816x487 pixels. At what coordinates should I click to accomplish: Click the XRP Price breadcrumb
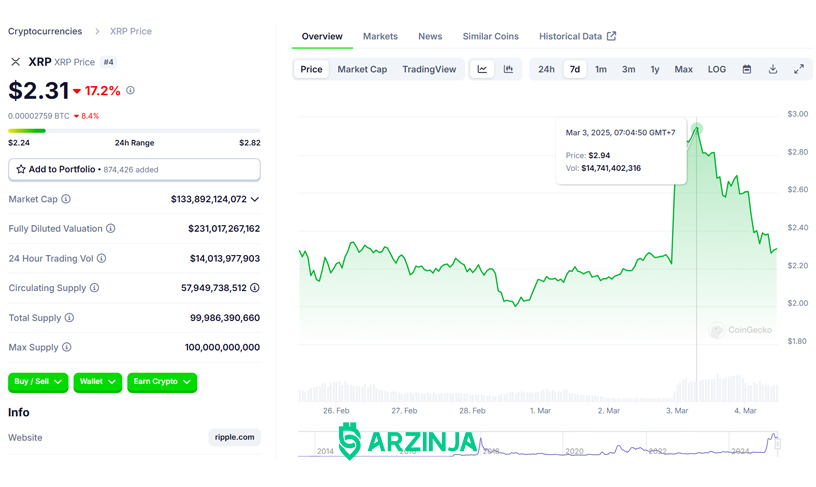(131, 31)
